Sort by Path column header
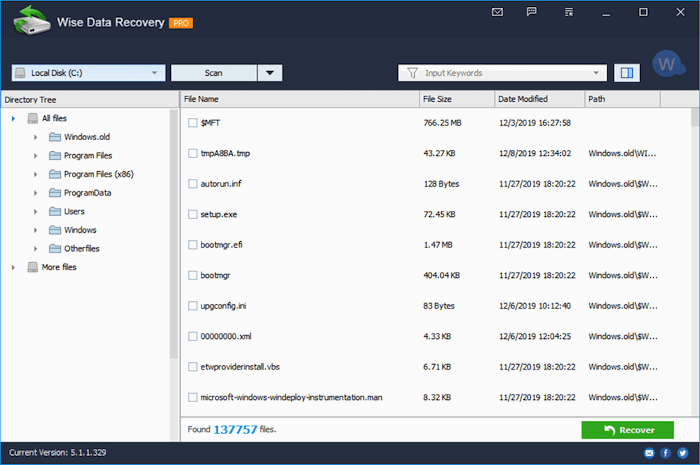 [x=622, y=99]
